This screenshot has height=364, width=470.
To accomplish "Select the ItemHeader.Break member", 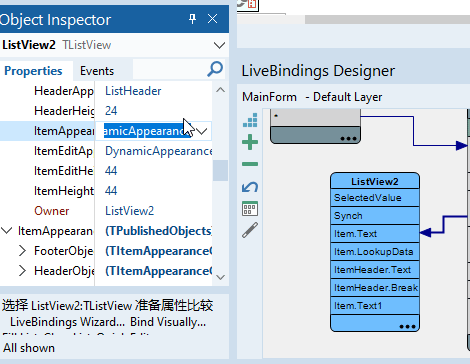I will click(375, 288).
